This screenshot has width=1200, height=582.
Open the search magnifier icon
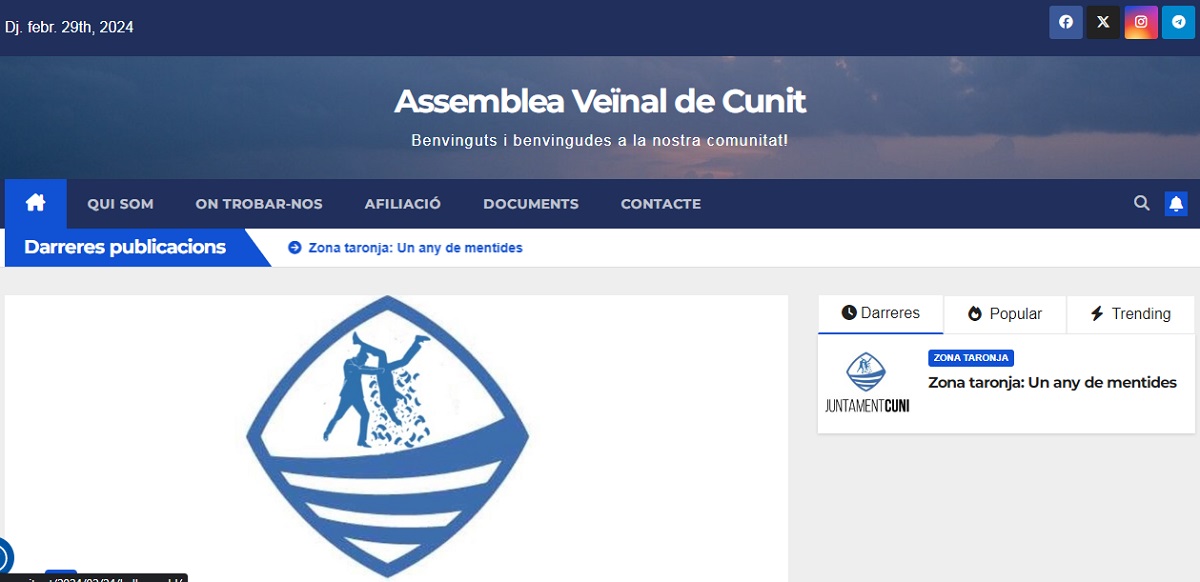tap(1142, 203)
